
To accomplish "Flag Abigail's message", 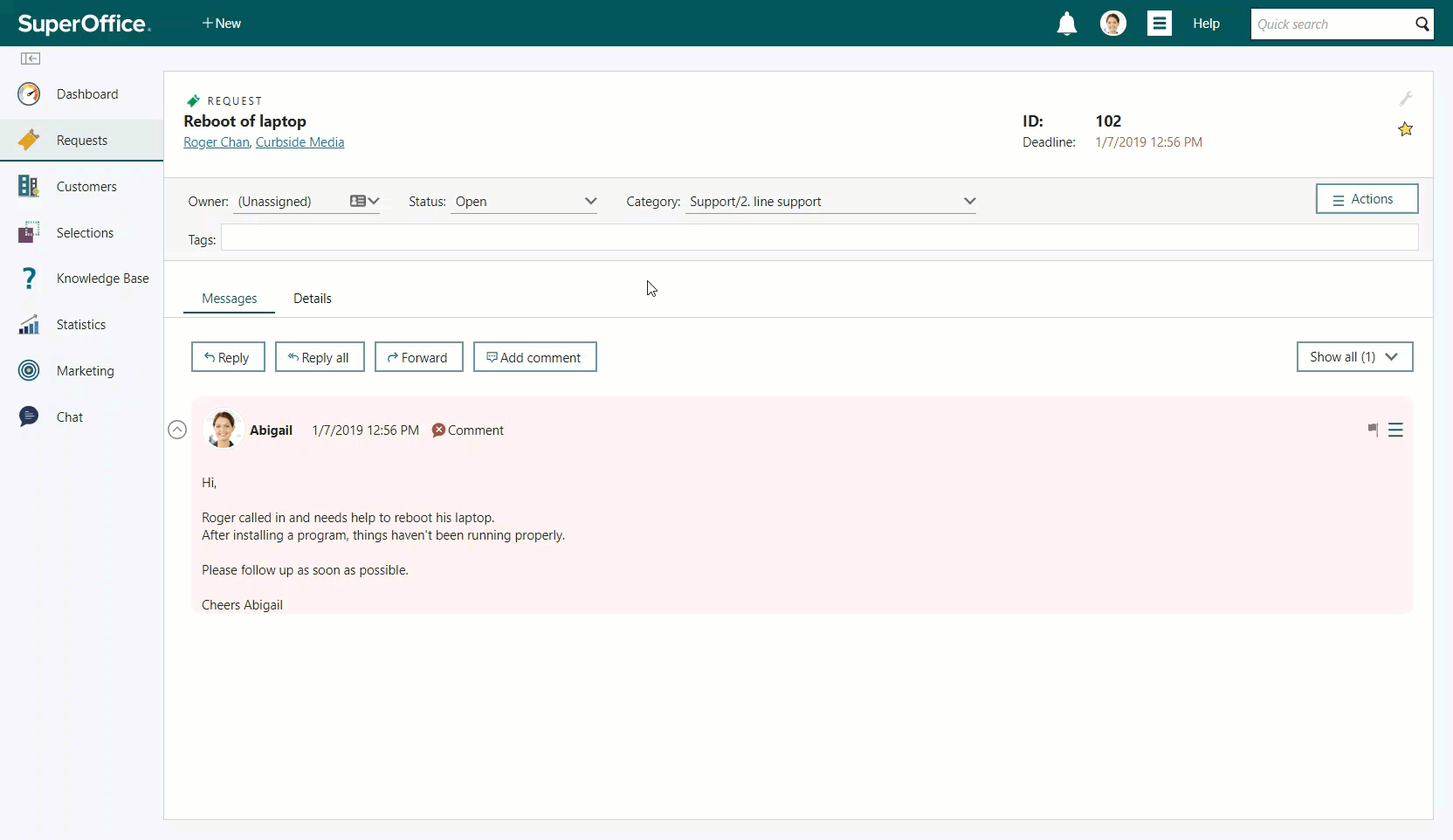I will (1373, 430).
